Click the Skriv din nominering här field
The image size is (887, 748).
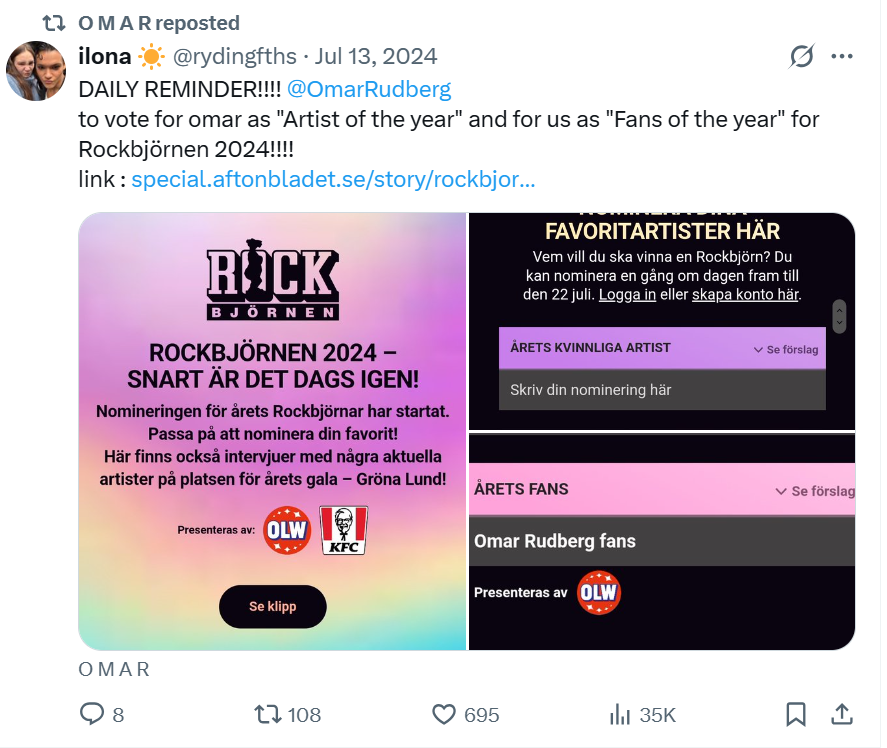click(662, 390)
